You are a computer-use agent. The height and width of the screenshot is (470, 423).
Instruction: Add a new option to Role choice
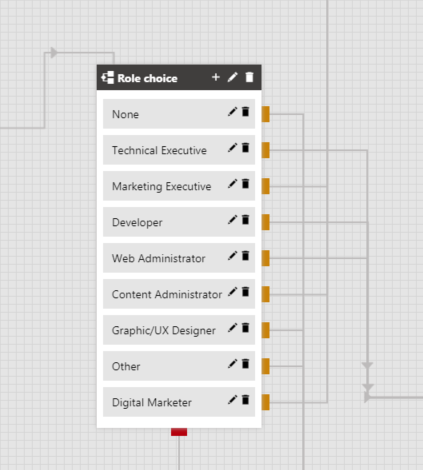coord(216,77)
